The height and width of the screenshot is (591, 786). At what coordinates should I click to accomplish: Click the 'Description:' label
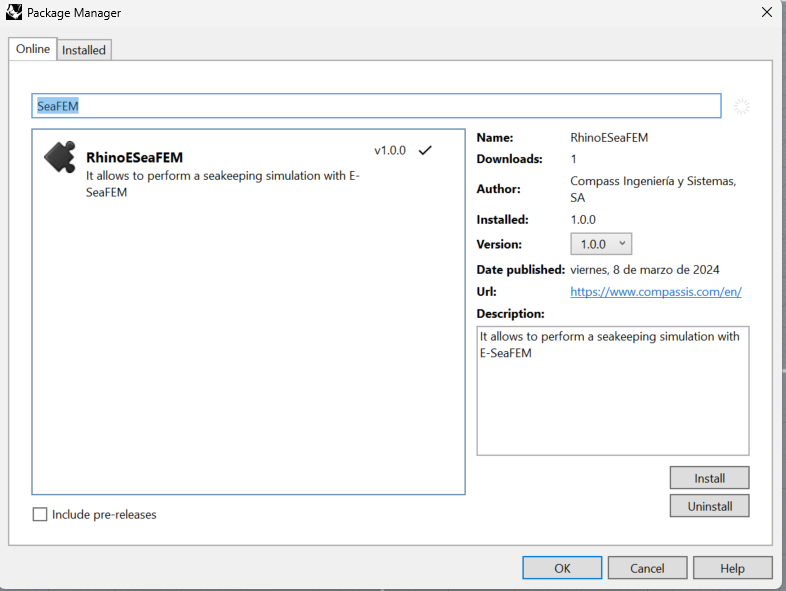[510, 314]
